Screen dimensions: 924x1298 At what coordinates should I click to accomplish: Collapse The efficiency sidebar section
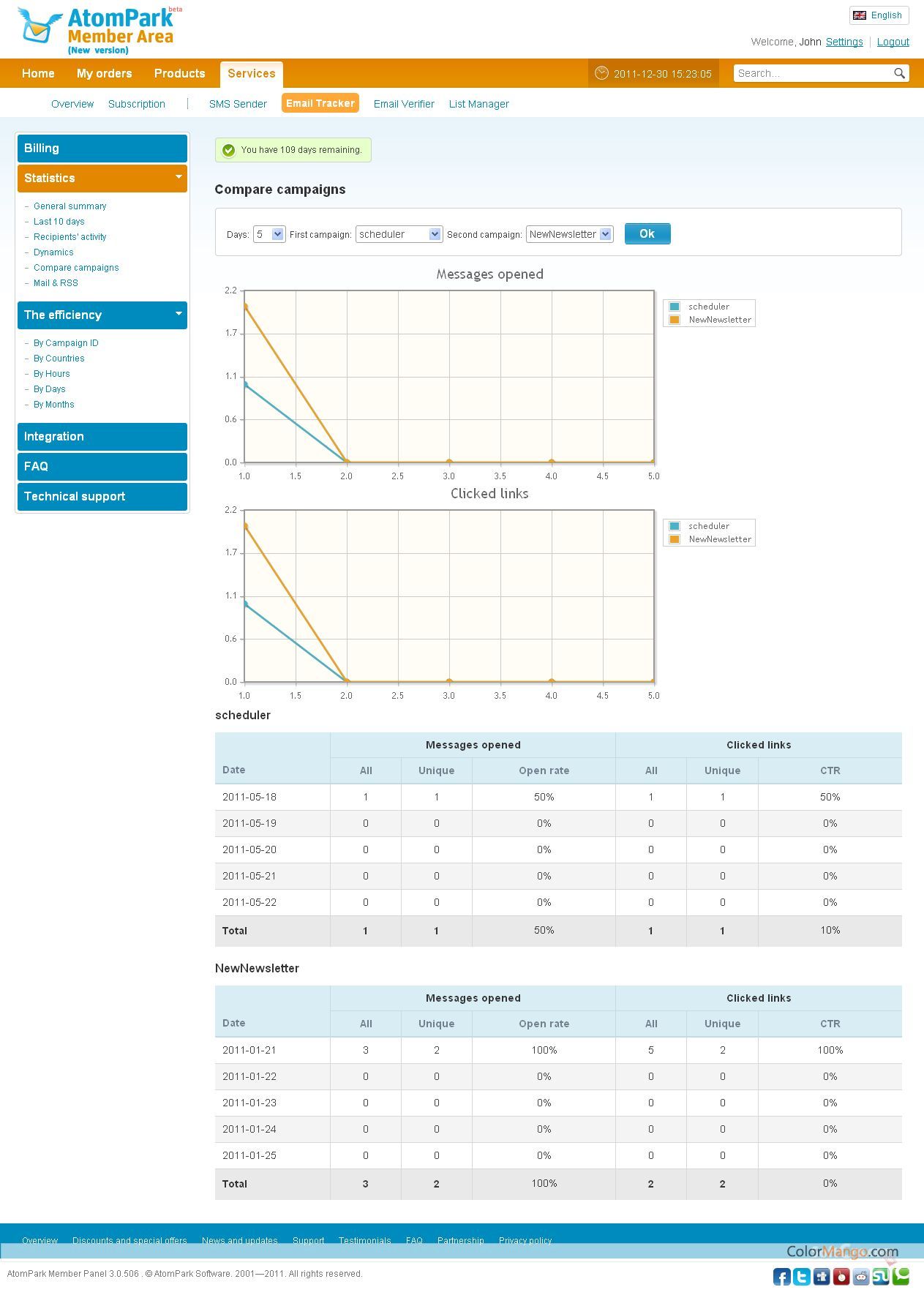178,314
